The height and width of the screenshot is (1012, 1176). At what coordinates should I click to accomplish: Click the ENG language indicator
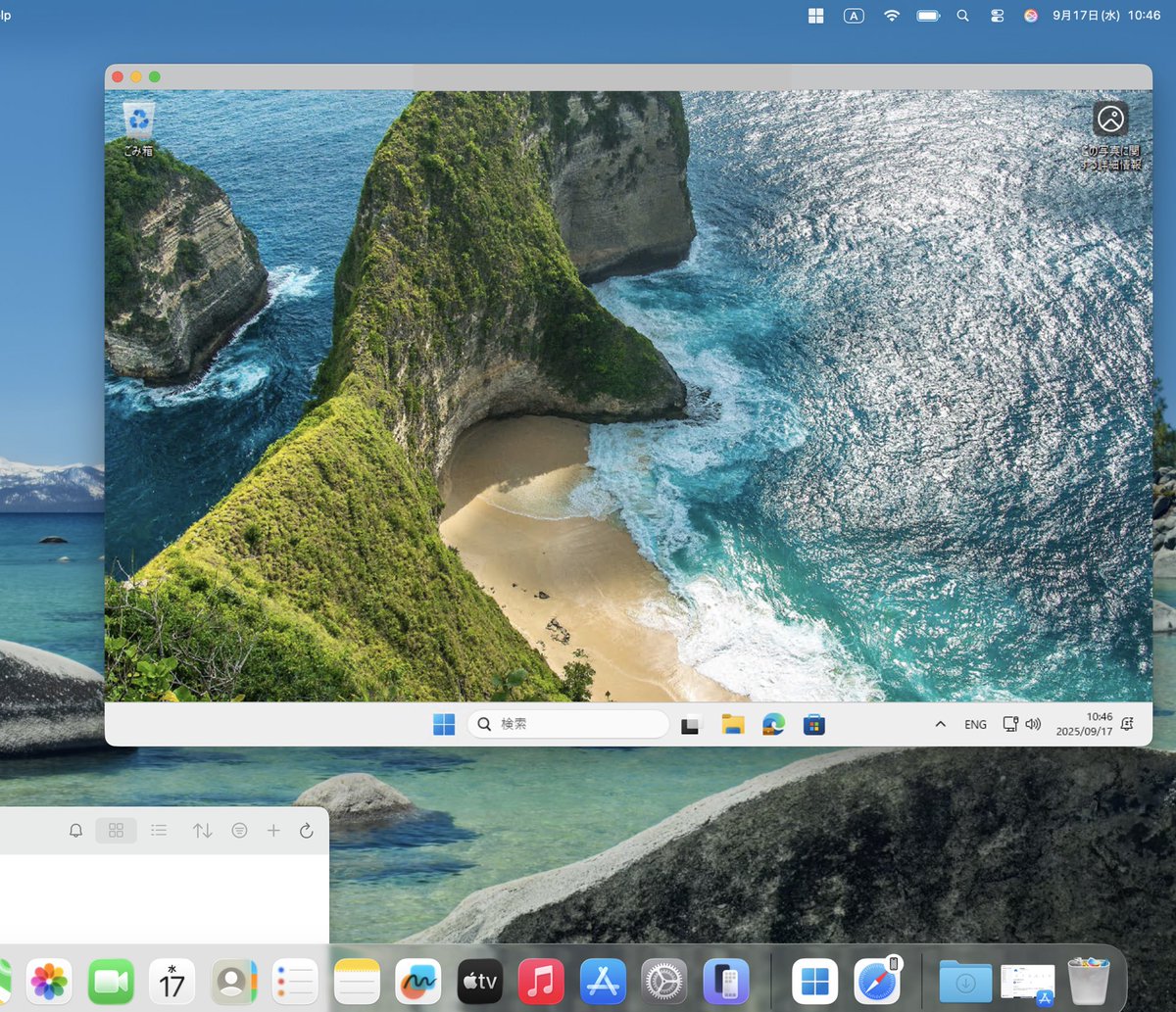coord(975,725)
